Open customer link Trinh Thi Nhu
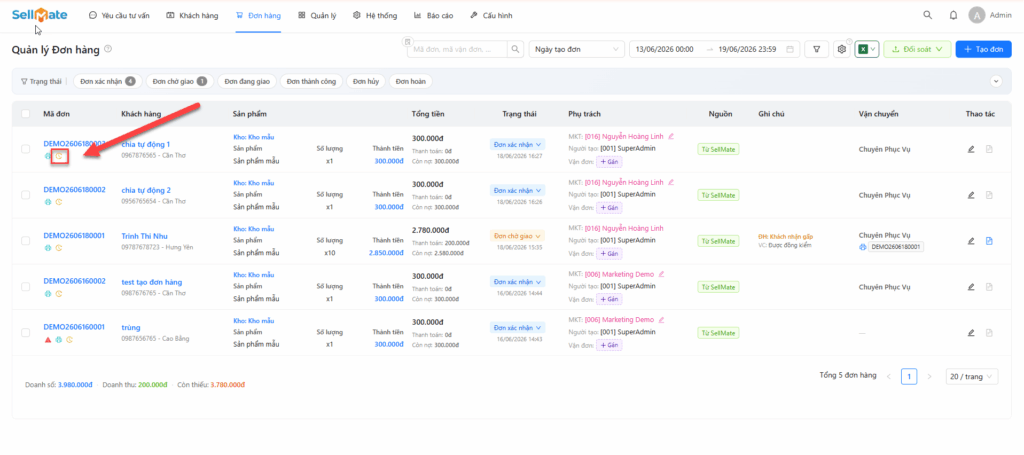This screenshot has height=455, width=1024. point(144,236)
